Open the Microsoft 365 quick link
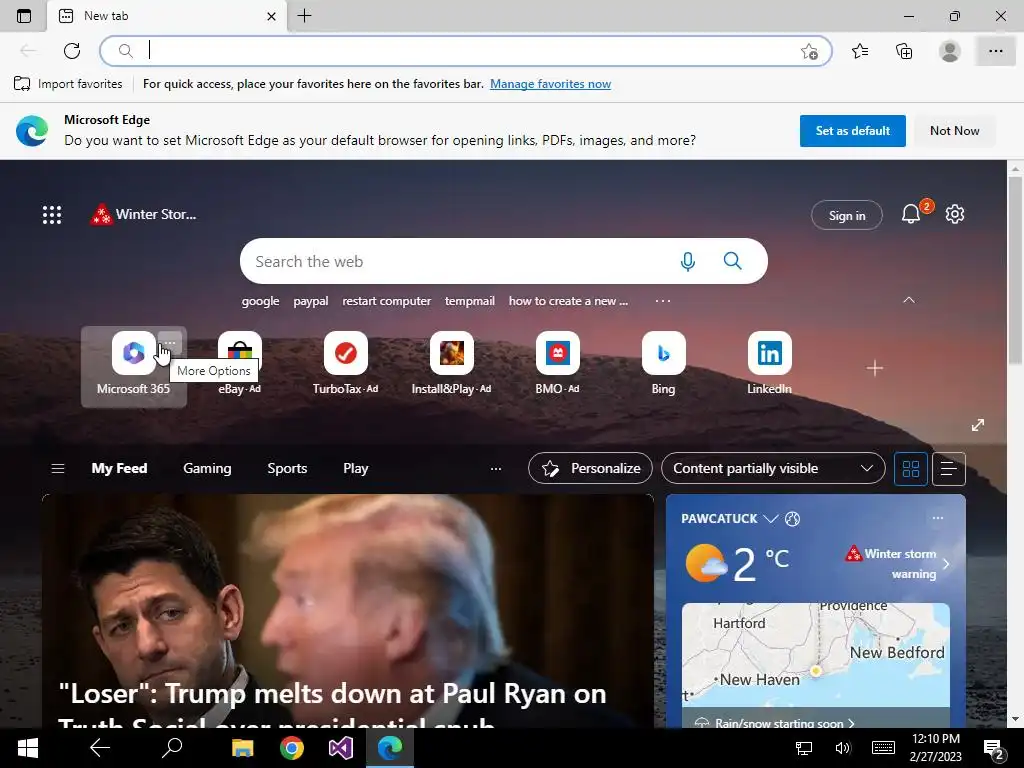Image resolution: width=1024 pixels, height=768 pixels. tap(133, 366)
